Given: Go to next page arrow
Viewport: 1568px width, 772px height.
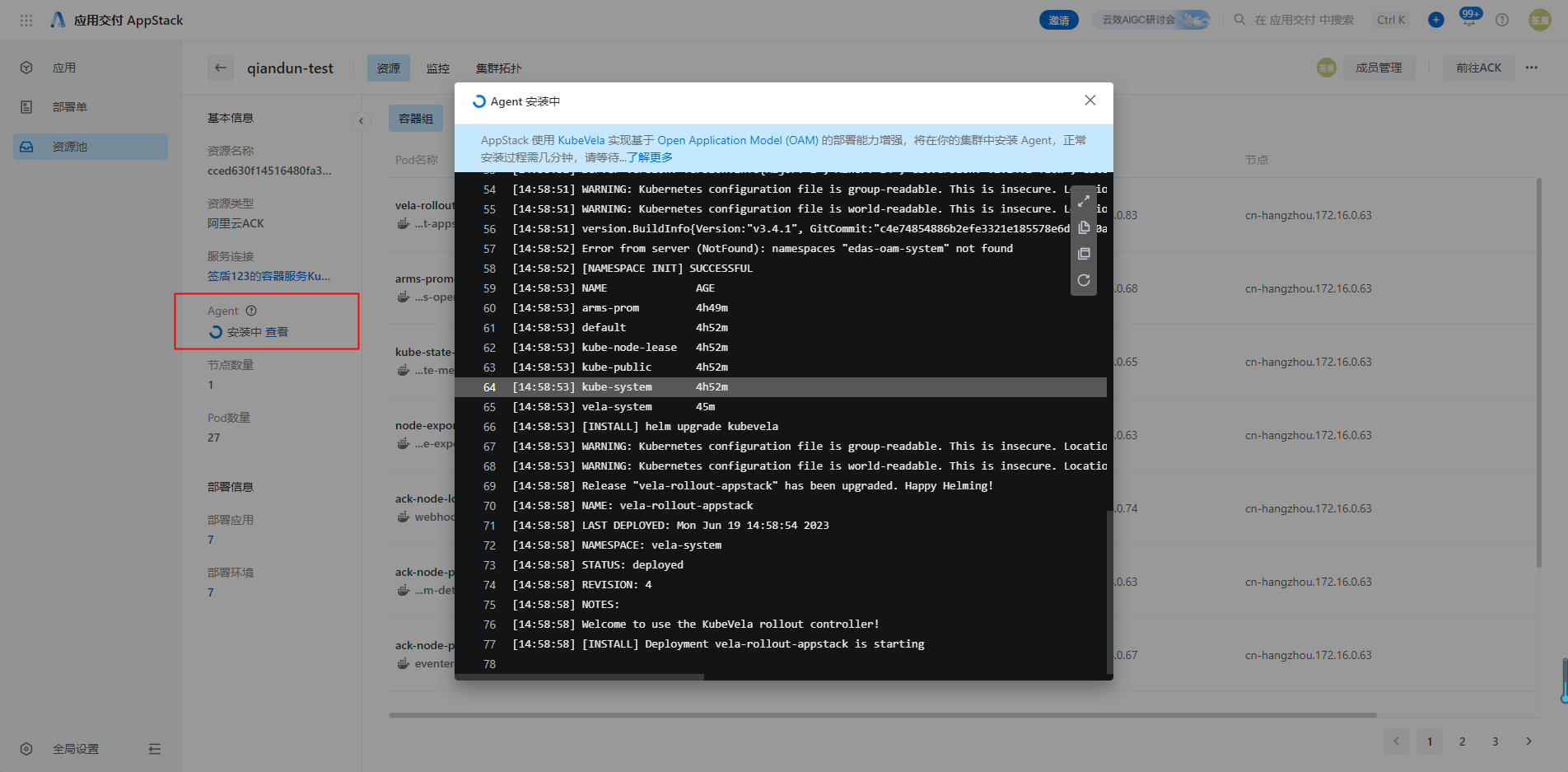Looking at the screenshot, I should pyautogui.click(x=1528, y=742).
